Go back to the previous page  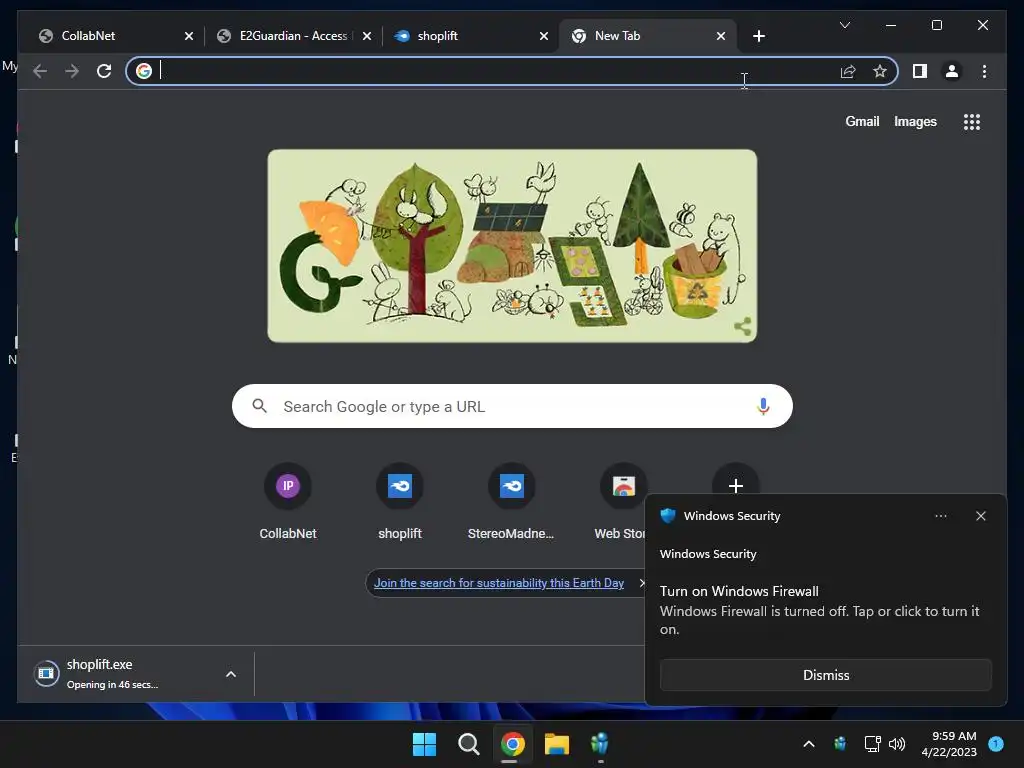40,71
